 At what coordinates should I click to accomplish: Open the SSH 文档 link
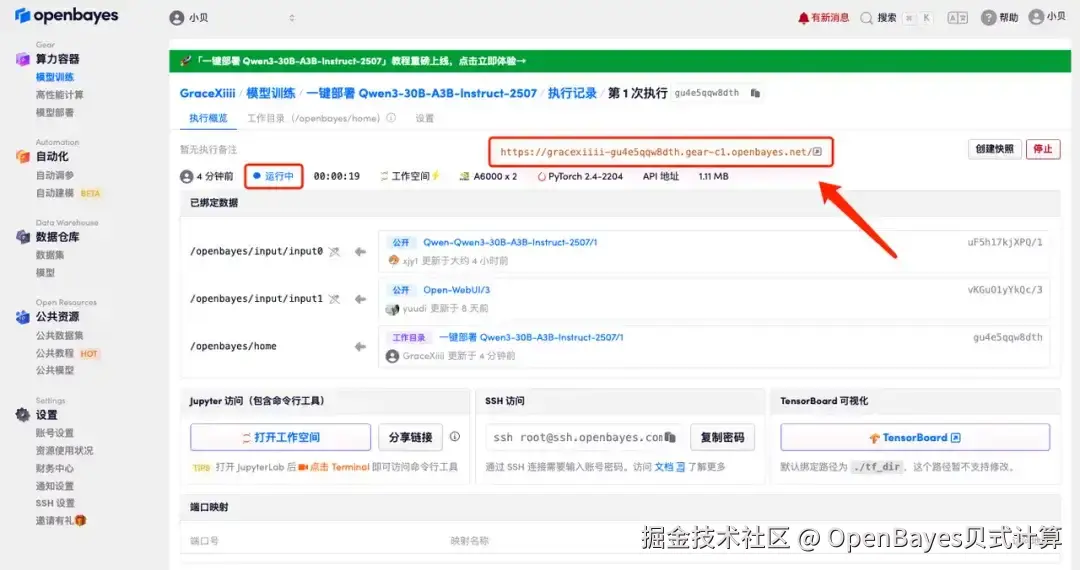tap(669, 467)
